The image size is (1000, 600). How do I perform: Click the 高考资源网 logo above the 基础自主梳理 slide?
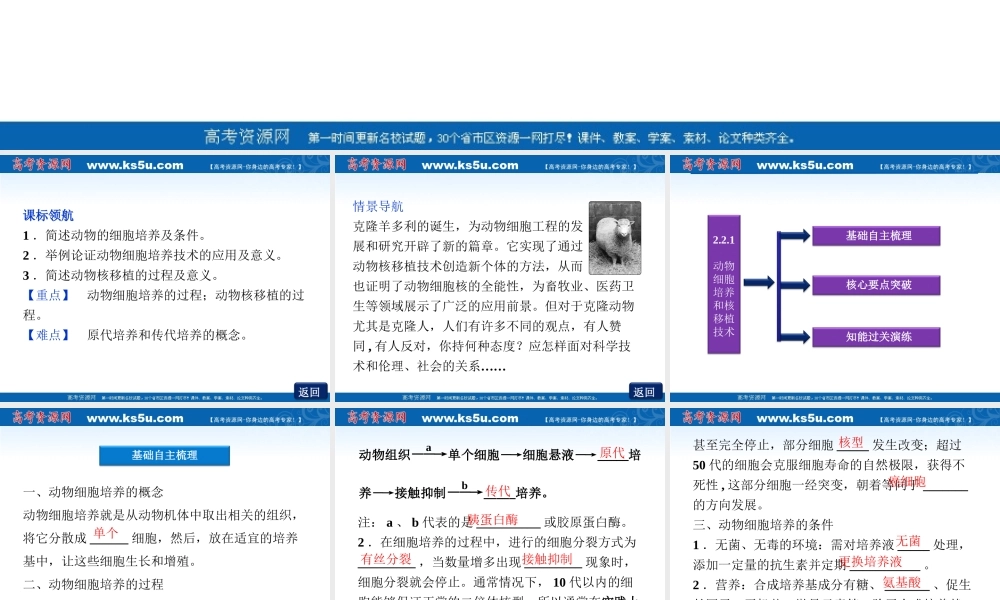[42, 418]
